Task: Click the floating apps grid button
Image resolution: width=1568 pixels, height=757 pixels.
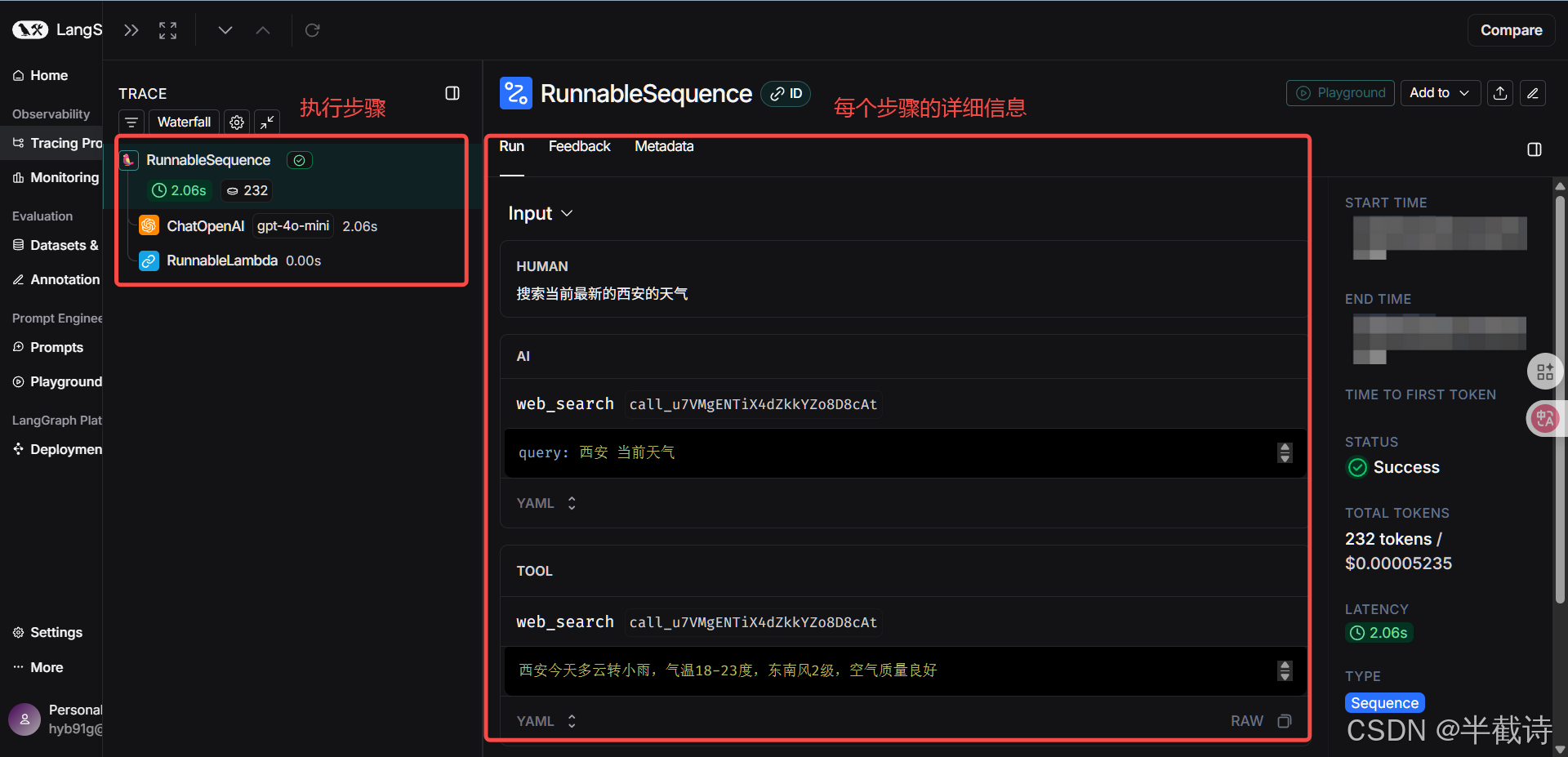Action: click(x=1544, y=372)
